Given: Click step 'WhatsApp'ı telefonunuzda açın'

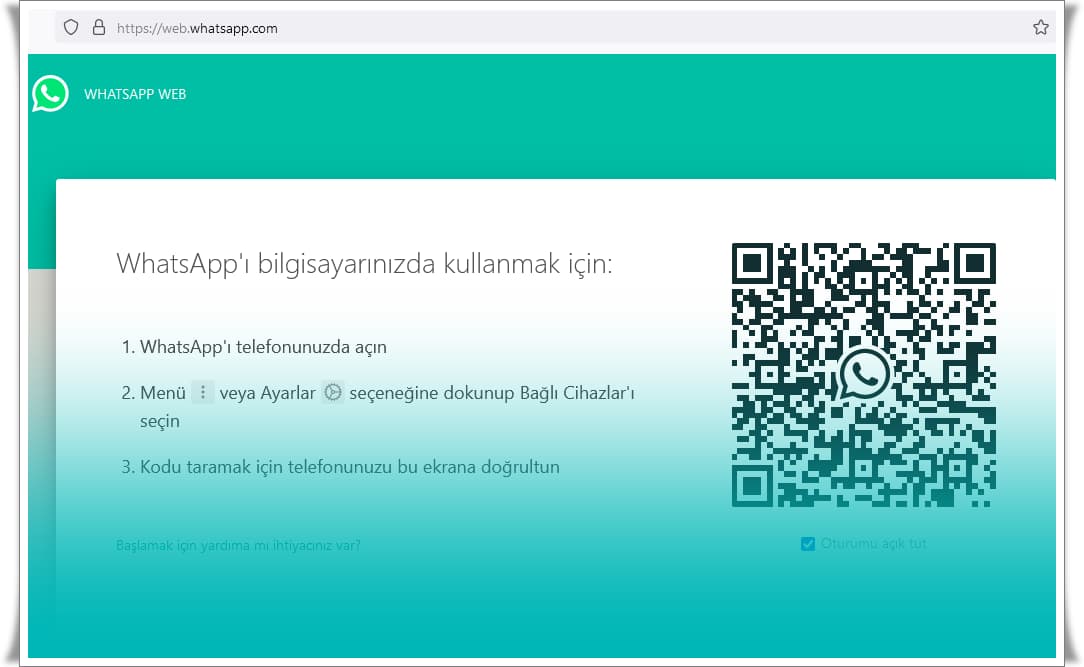Looking at the screenshot, I should pos(263,347).
